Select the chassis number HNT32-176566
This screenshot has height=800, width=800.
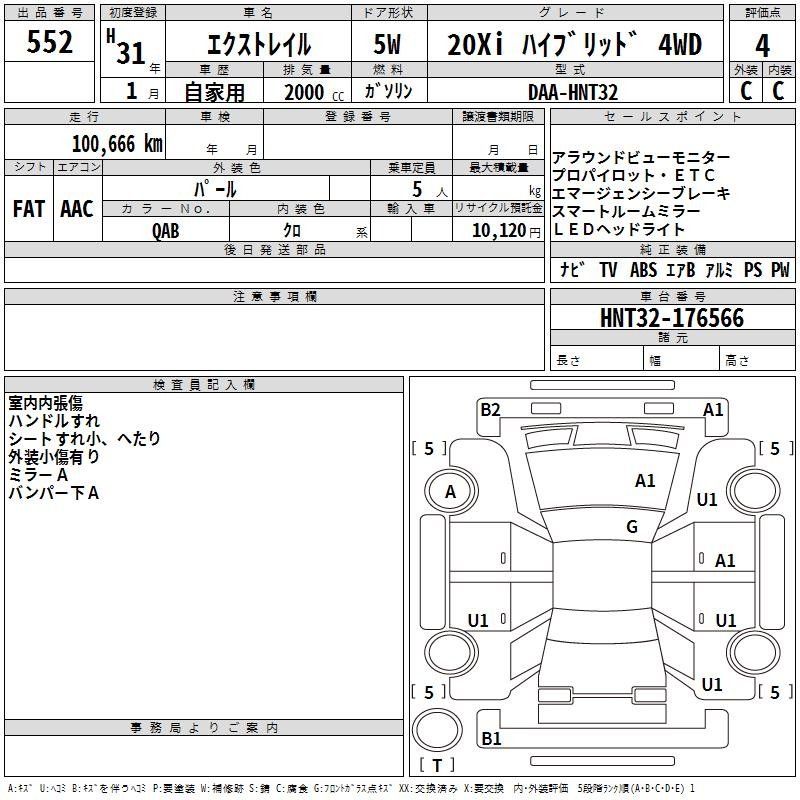tap(672, 318)
